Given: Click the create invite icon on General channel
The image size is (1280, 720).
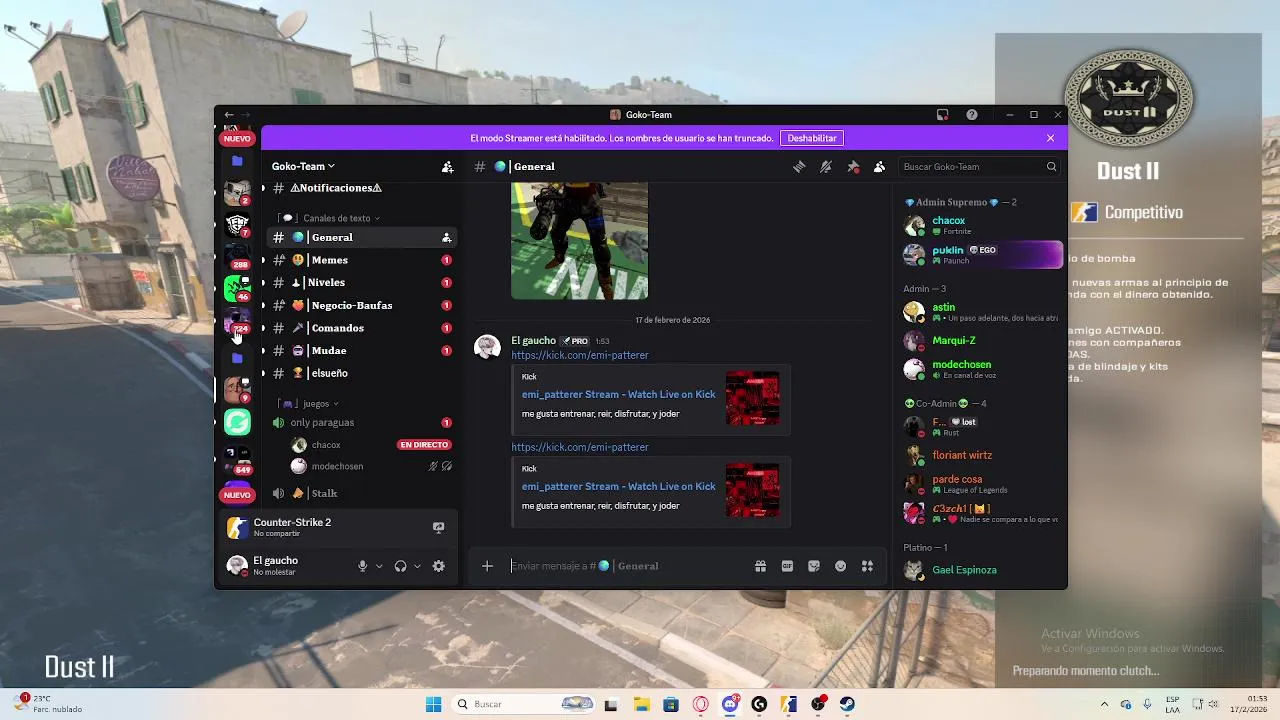Looking at the screenshot, I should [x=446, y=238].
